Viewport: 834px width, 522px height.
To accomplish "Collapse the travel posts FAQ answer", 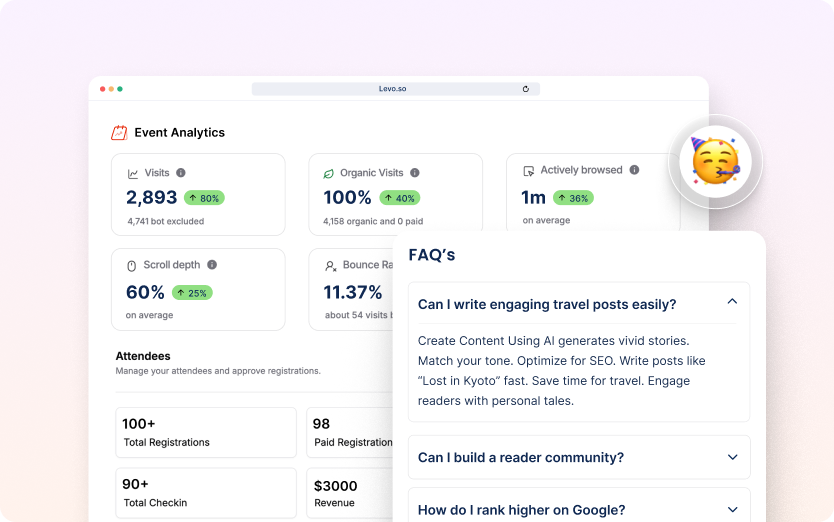I will (x=732, y=302).
